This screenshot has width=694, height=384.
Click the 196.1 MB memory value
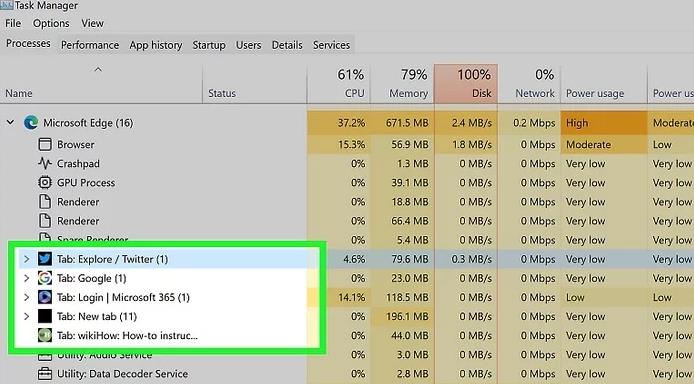[x=407, y=316]
